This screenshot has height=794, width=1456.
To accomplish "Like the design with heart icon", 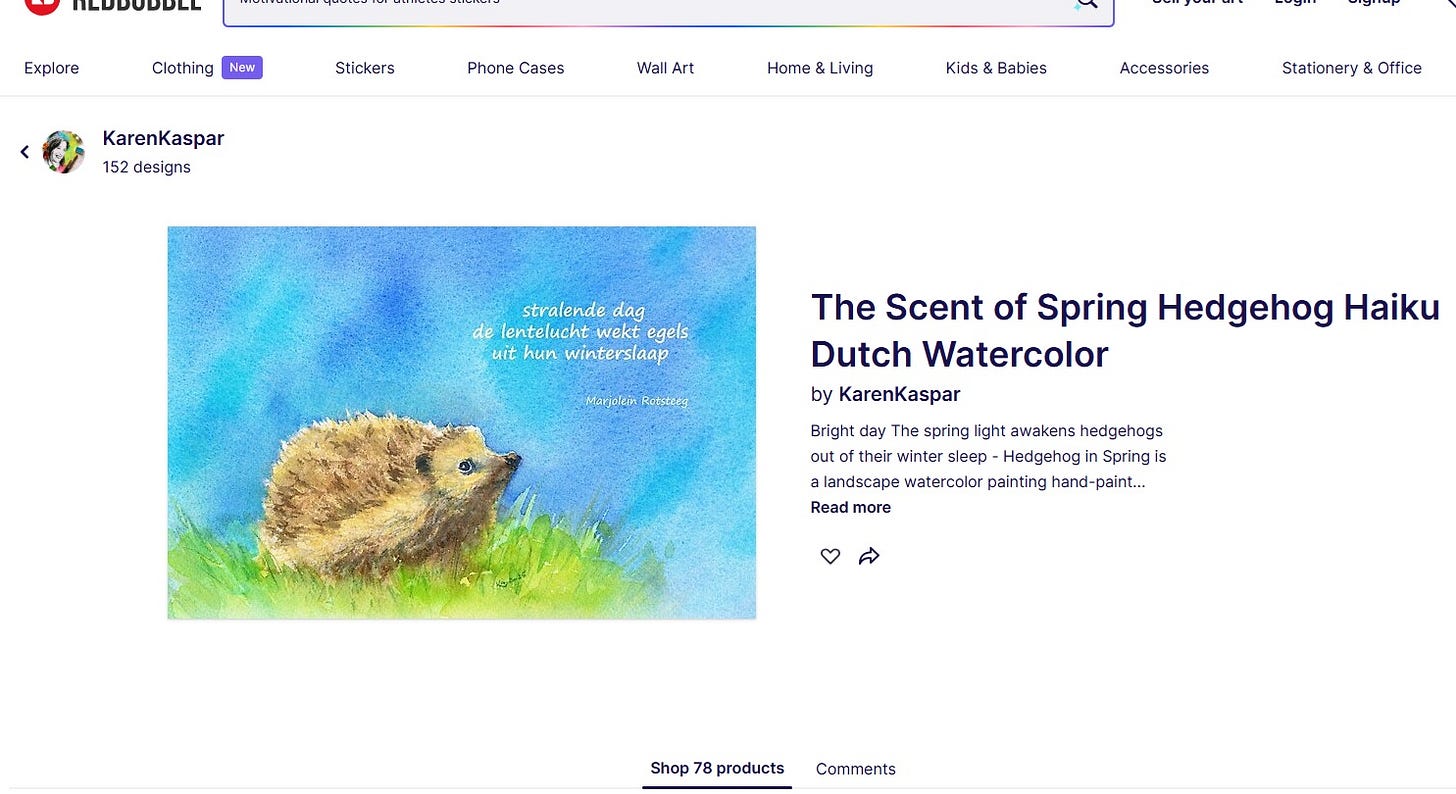I will pyautogui.click(x=830, y=556).
